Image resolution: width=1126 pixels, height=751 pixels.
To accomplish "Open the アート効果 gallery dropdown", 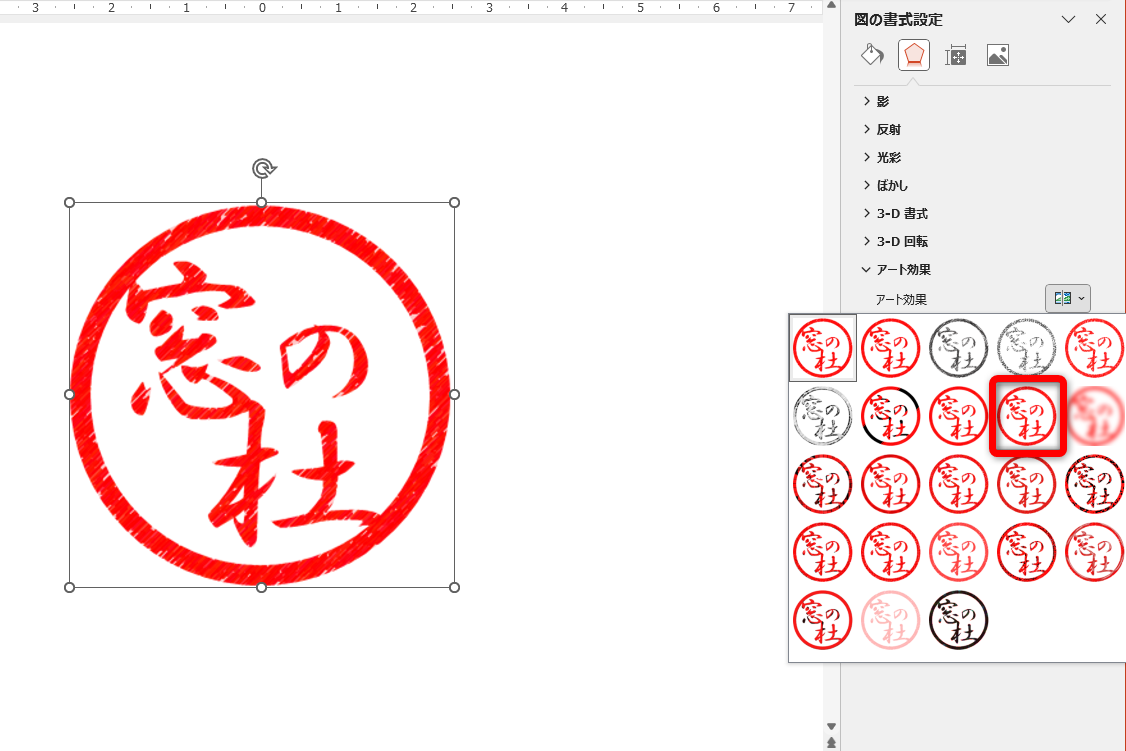I will coord(1068,298).
